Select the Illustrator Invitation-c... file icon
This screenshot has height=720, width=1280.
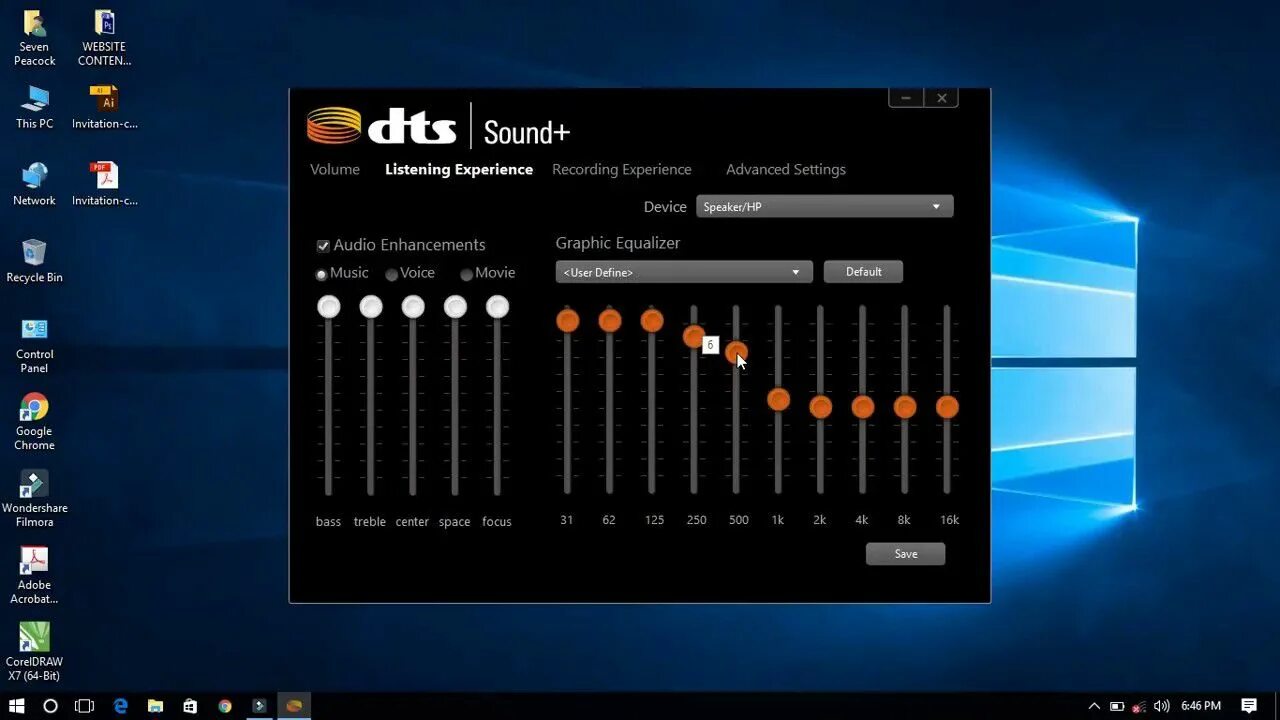[104, 107]
